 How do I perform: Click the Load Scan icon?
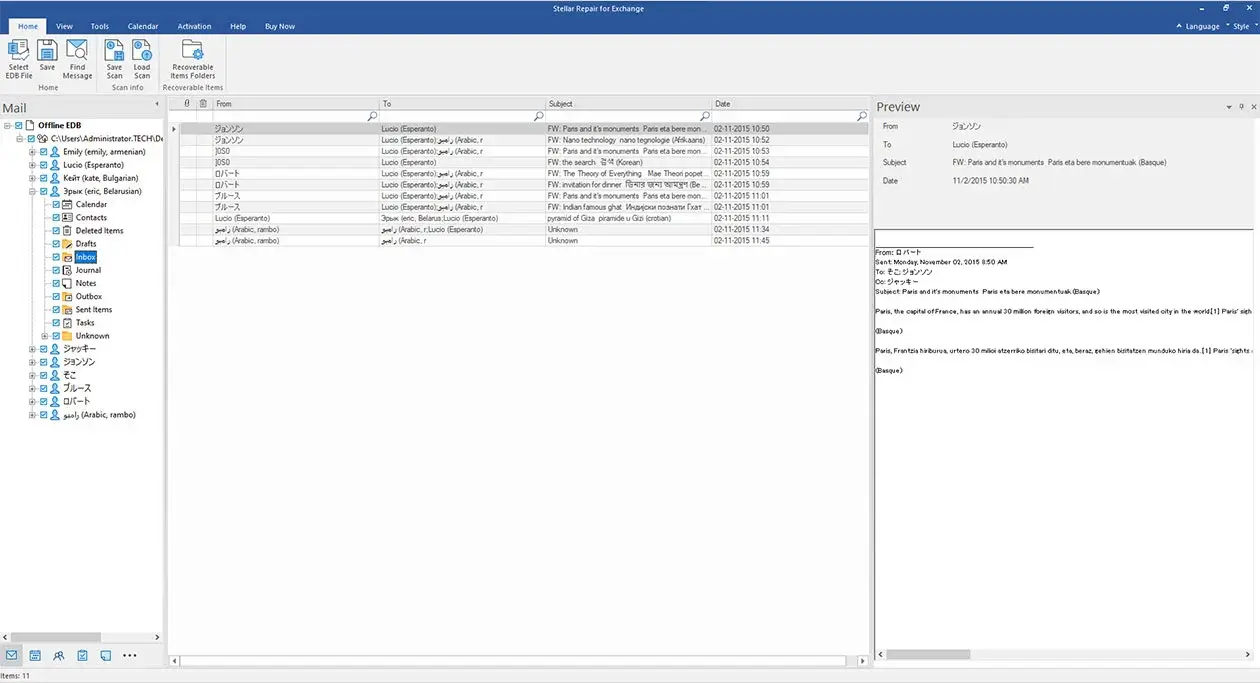tap(141, 59)
